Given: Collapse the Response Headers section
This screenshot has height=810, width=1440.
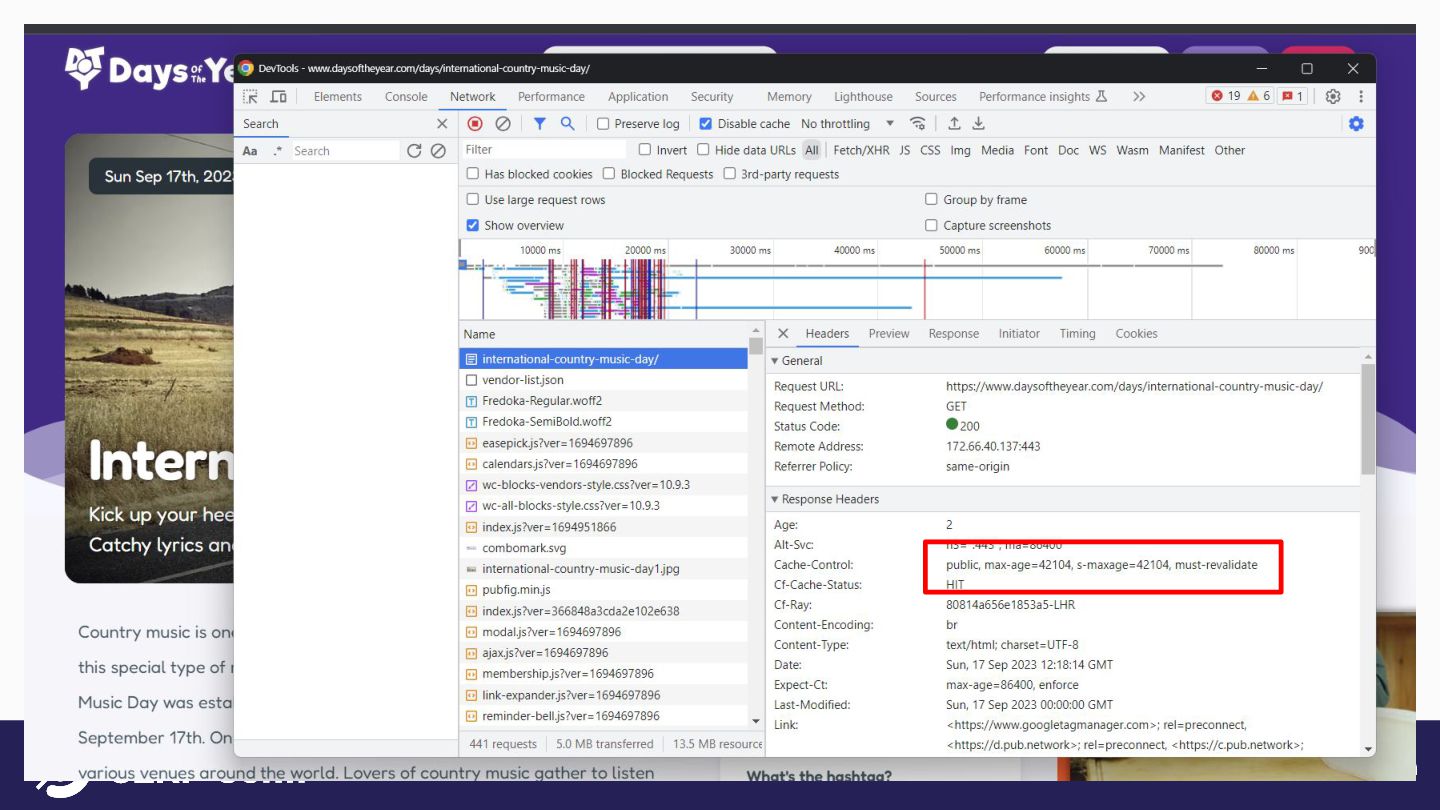Looking at the screenshot, I should click(x=775, y=499).
